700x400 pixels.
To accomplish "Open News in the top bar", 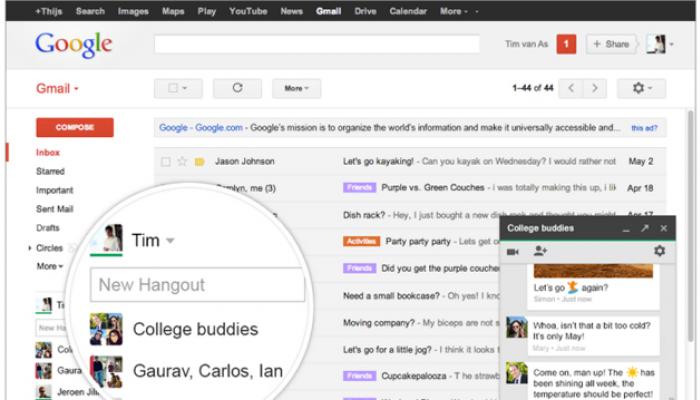I will pos(292,11).
